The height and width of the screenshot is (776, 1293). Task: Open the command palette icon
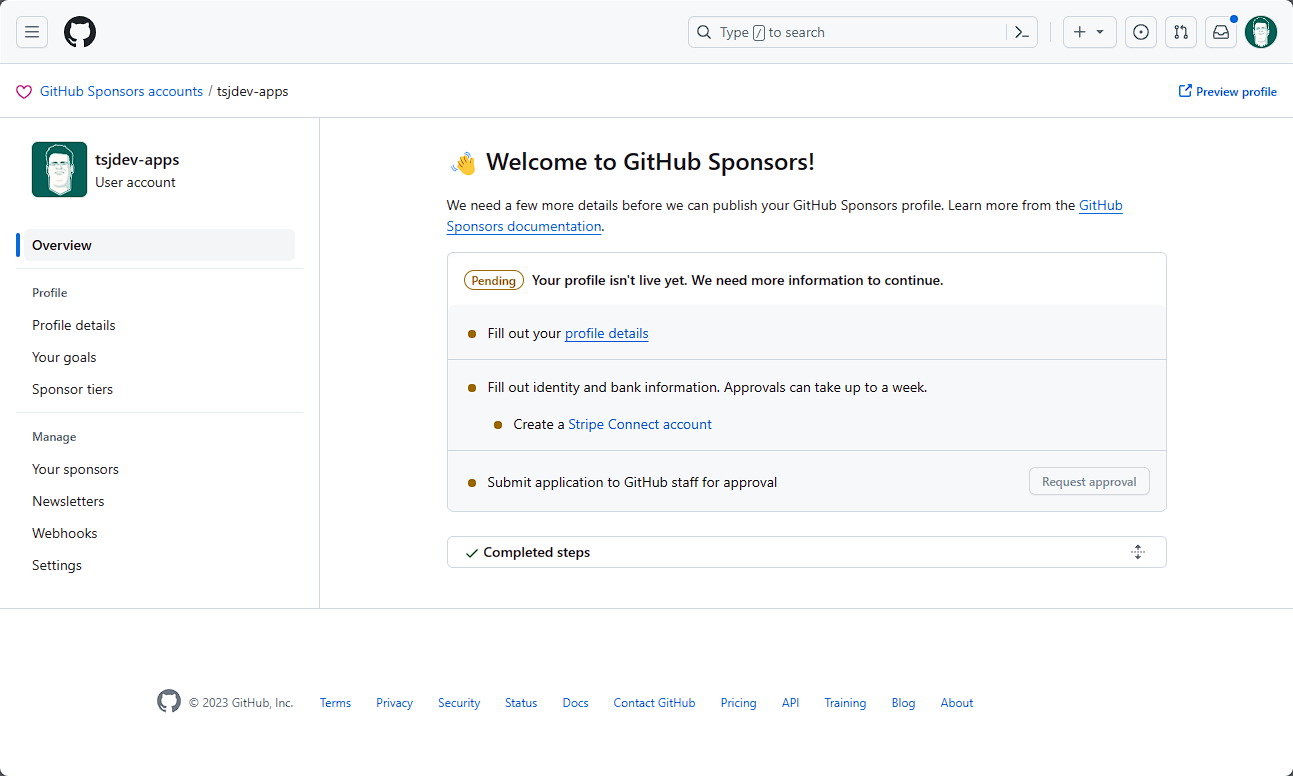click(x=1021, y=32)
